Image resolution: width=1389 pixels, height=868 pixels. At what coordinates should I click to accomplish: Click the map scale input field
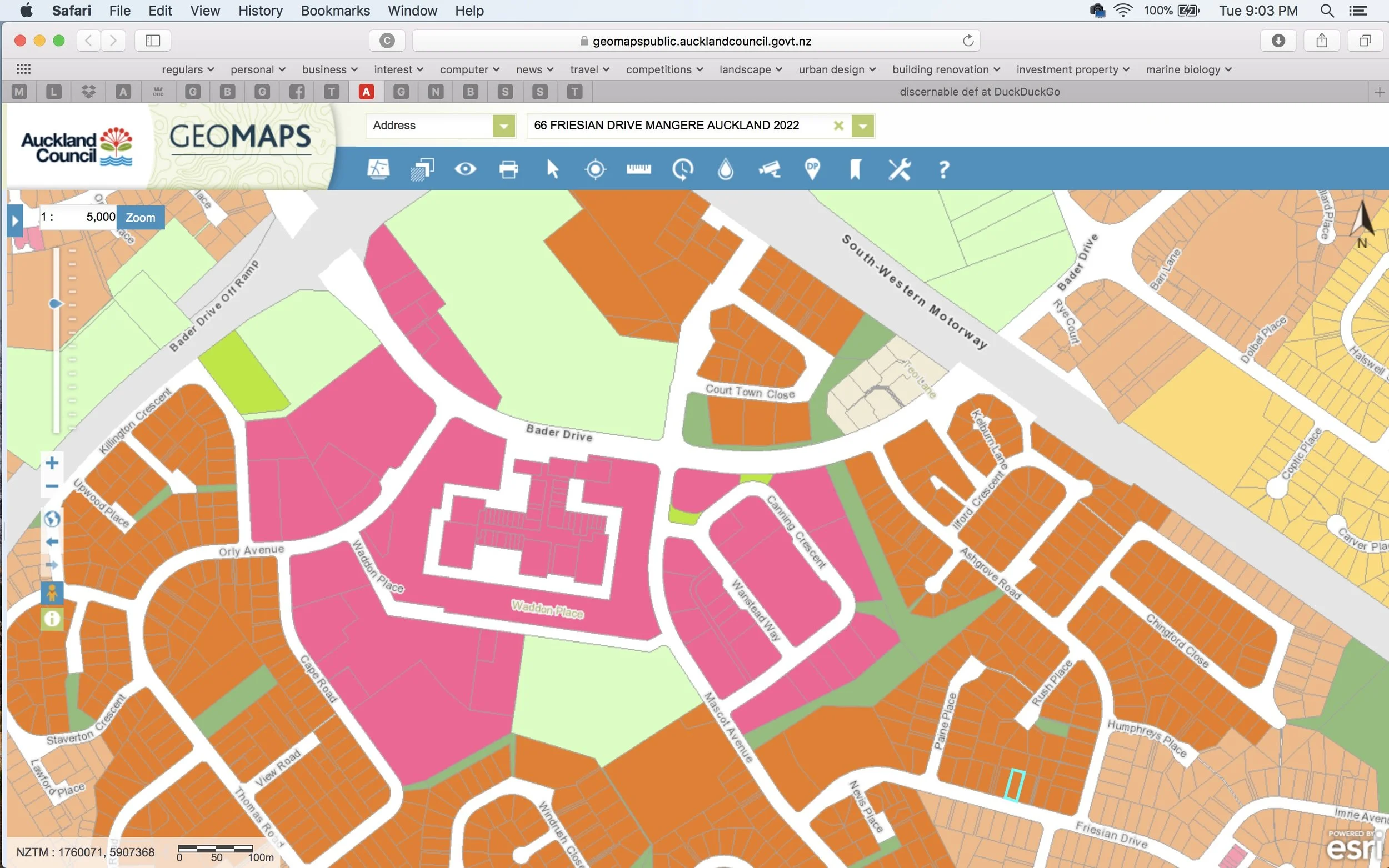pyautogui.click(x=86, y=217)
